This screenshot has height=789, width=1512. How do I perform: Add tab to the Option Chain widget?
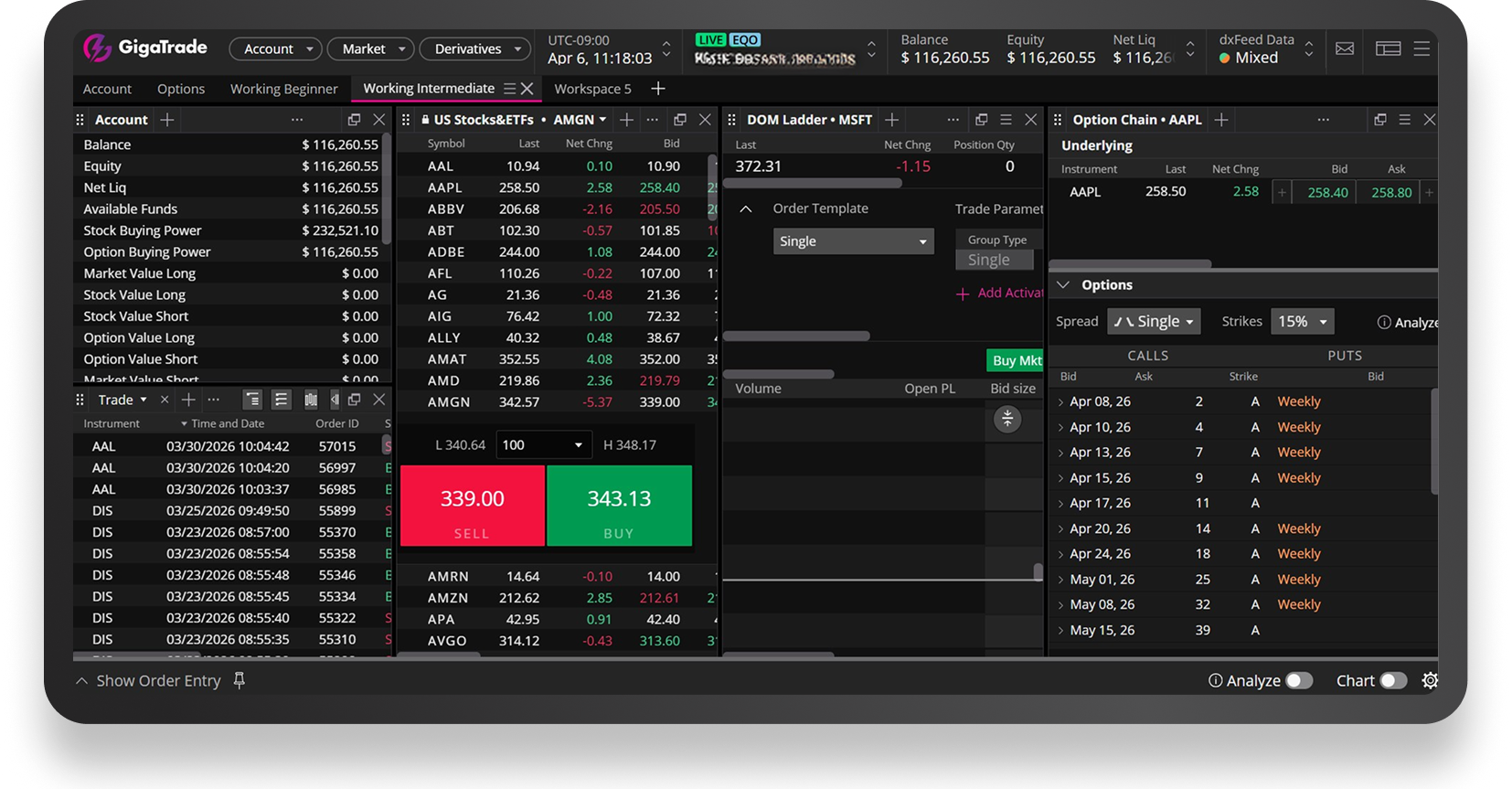tap(1221, 120)
